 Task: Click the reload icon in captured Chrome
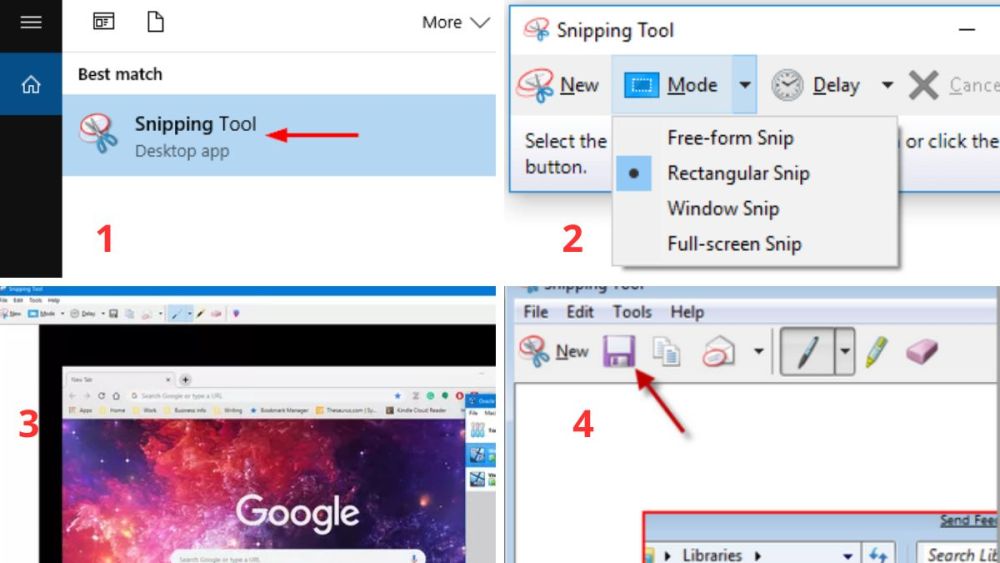coord(101,396)
